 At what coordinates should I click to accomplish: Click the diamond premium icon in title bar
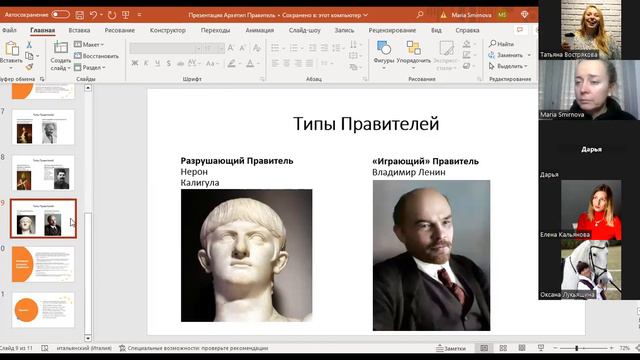(524, 15)
